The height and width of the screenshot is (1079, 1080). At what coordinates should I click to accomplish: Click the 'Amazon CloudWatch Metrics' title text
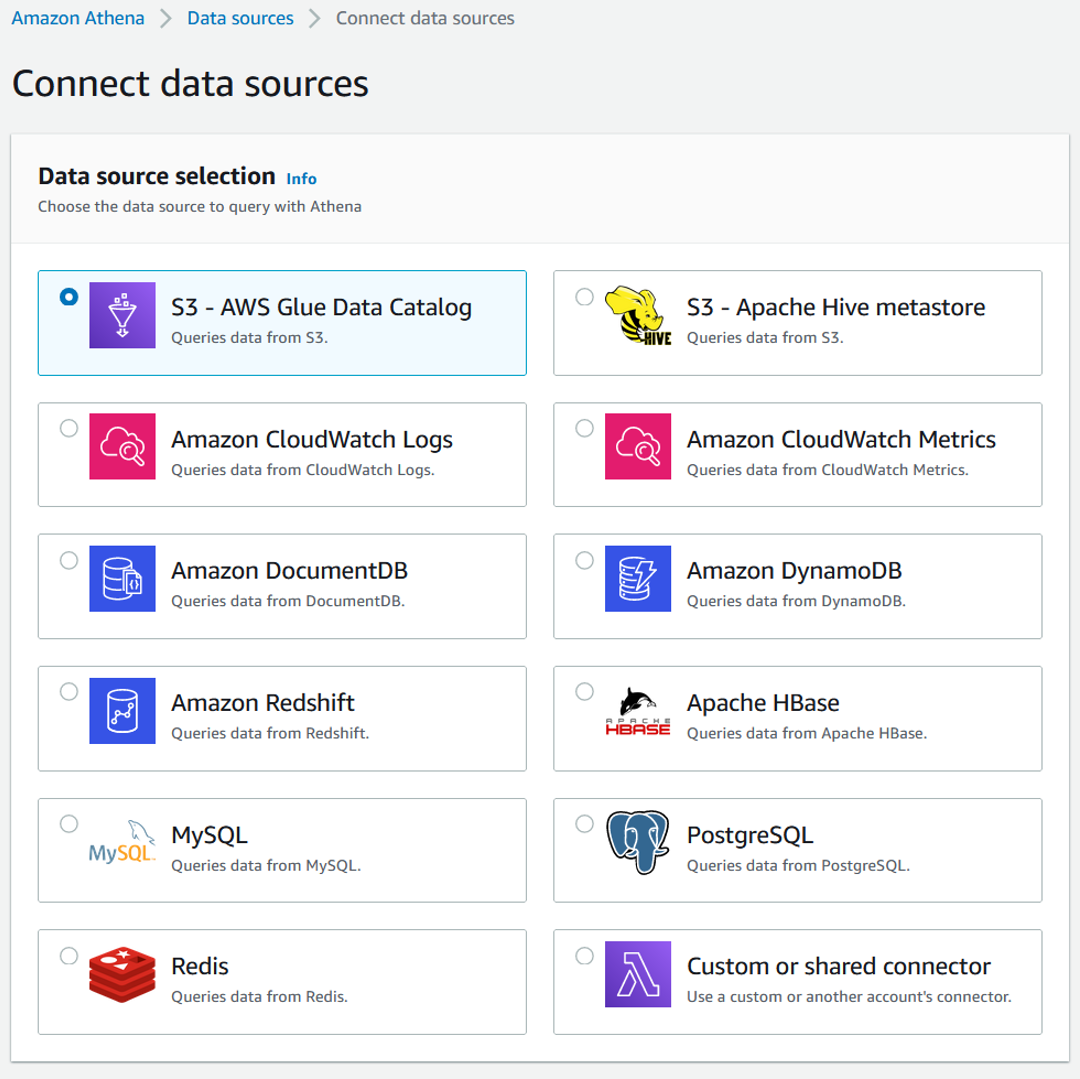pyautogui.click(x=841, y=439)
